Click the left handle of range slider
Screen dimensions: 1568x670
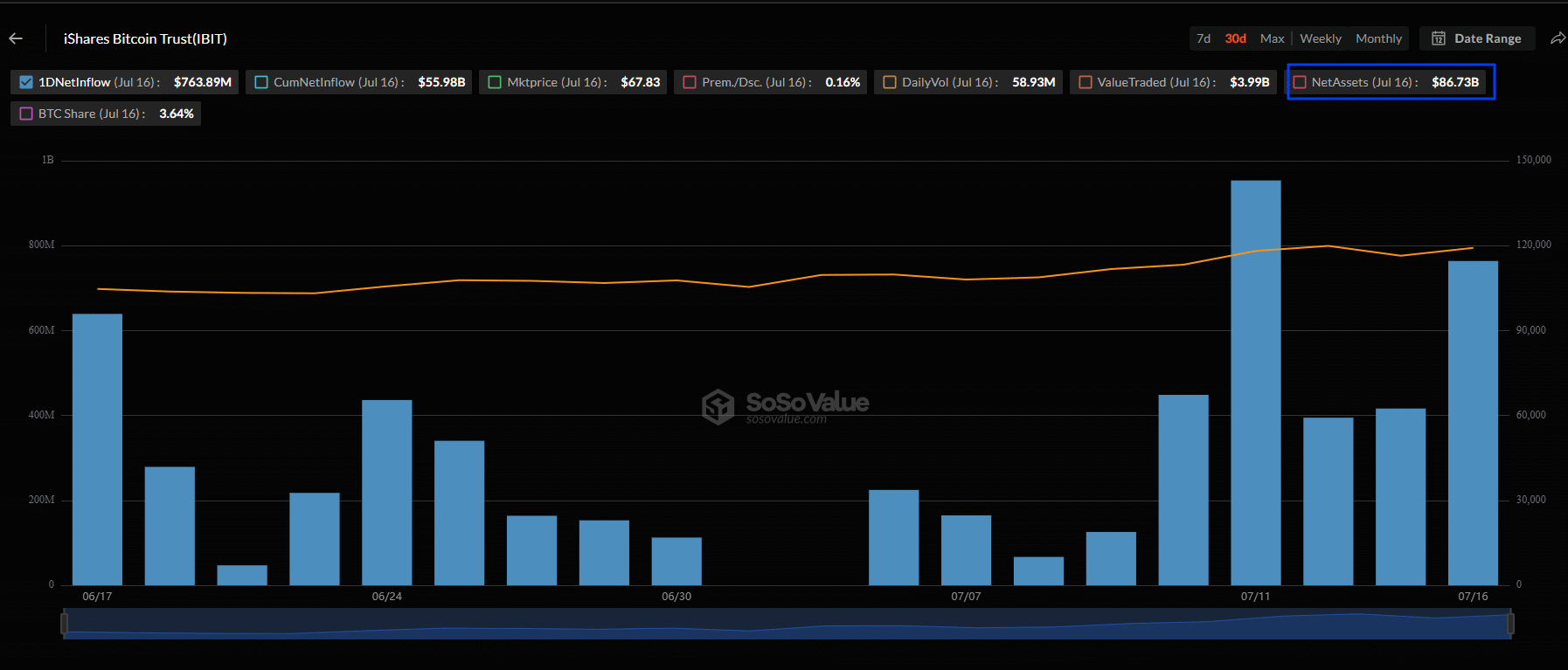point(64,624)
